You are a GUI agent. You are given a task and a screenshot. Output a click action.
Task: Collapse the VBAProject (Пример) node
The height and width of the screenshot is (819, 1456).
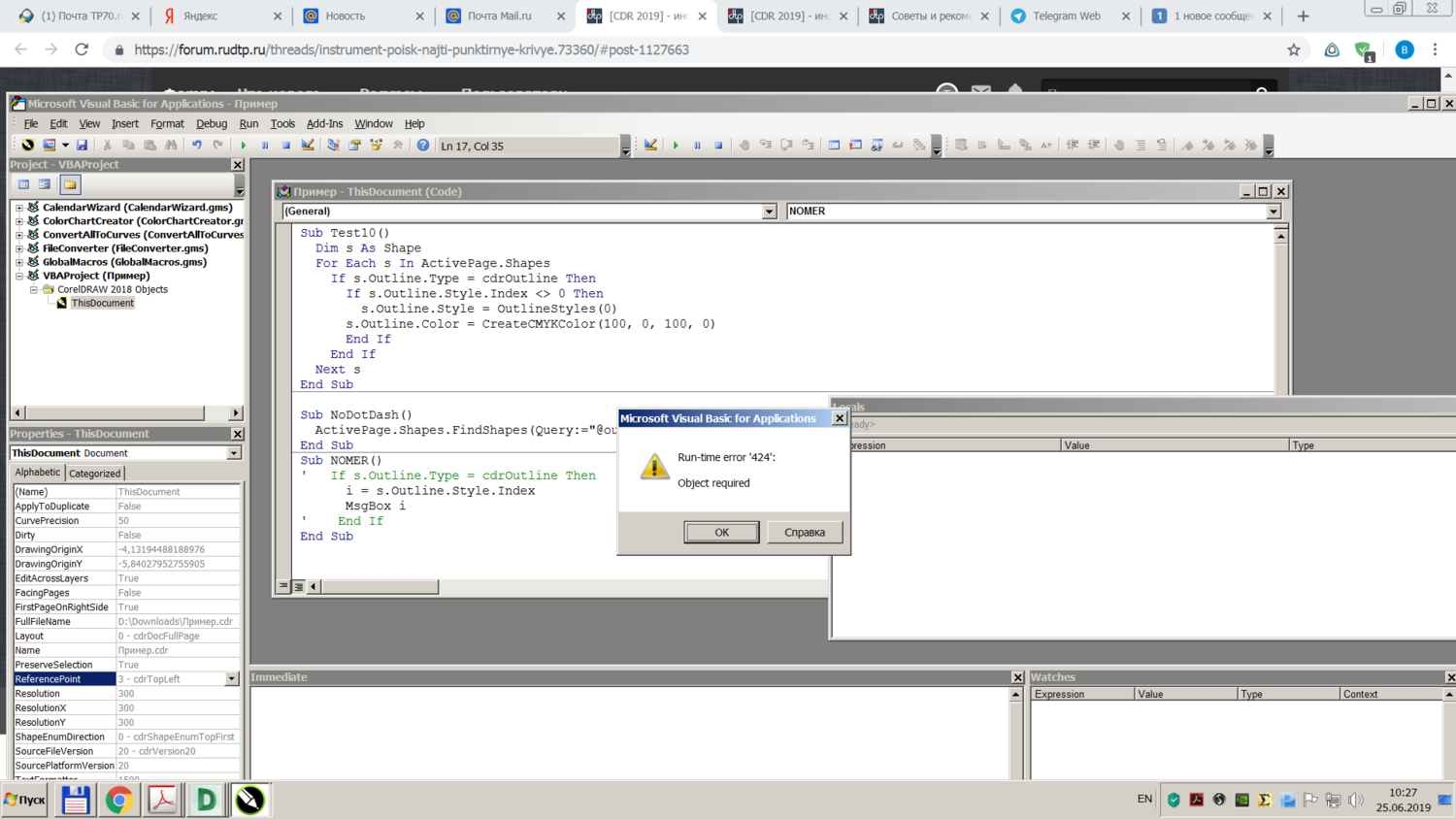click(18, 276)
